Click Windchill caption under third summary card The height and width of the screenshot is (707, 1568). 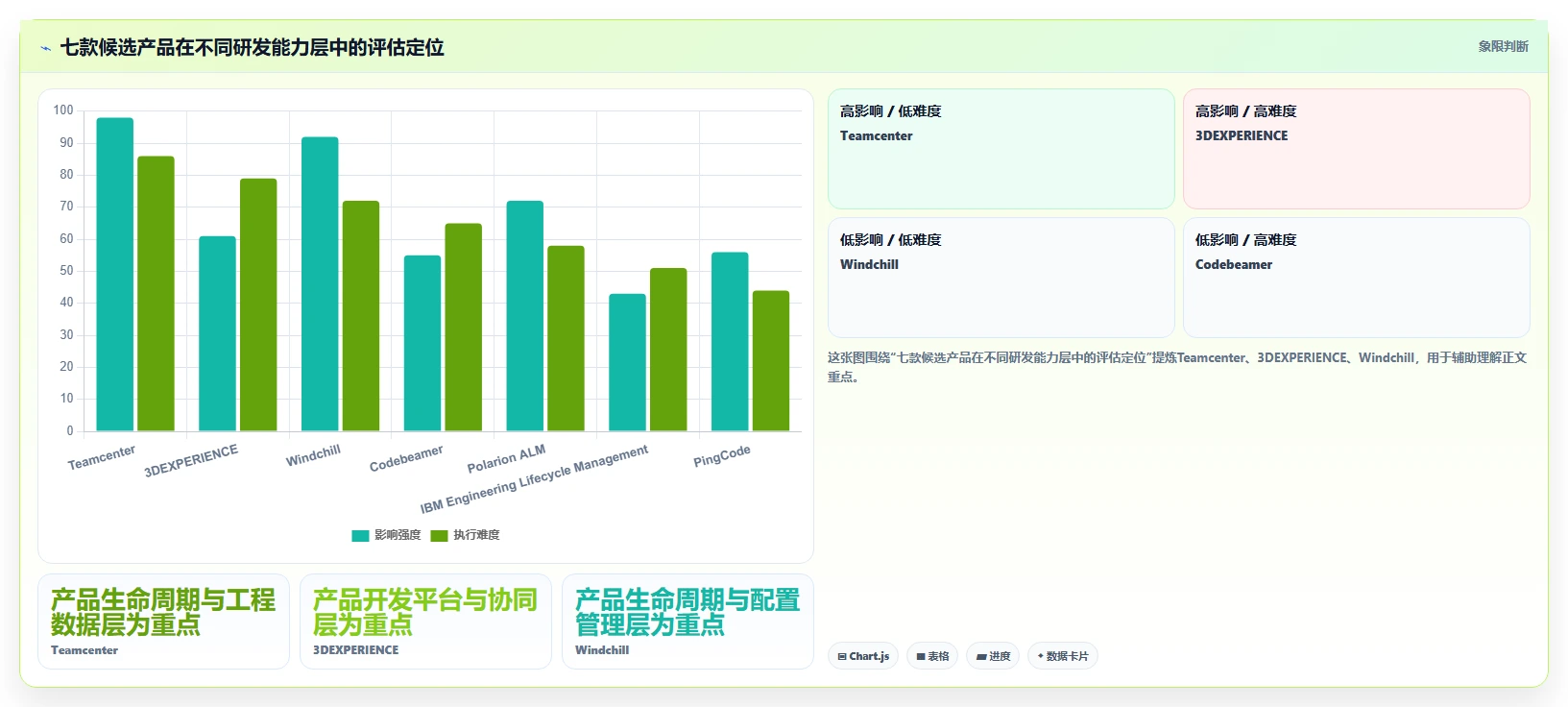[602, 650]
